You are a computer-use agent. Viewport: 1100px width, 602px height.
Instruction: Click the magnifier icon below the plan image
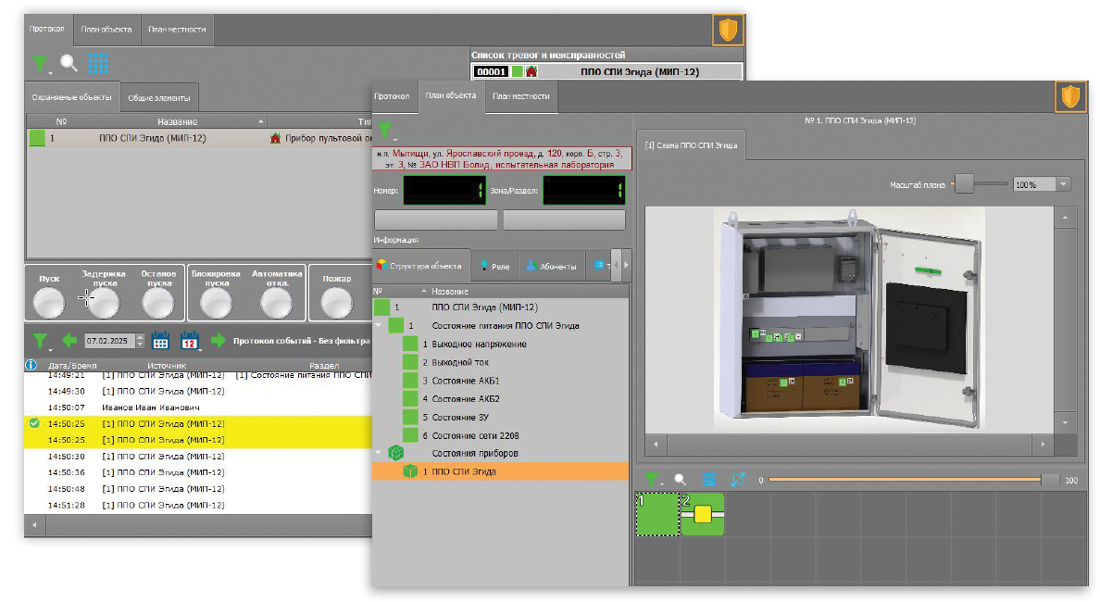click(680, 480)
